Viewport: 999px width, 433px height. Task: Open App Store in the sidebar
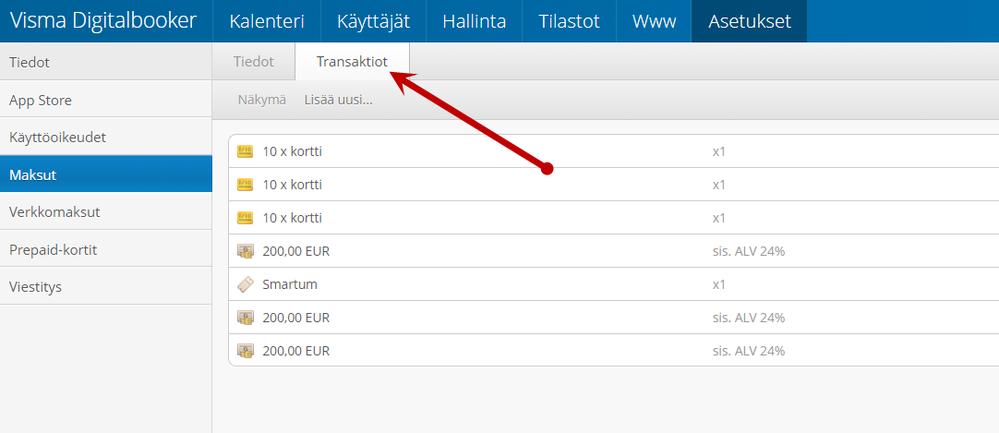tap(106, 100)
